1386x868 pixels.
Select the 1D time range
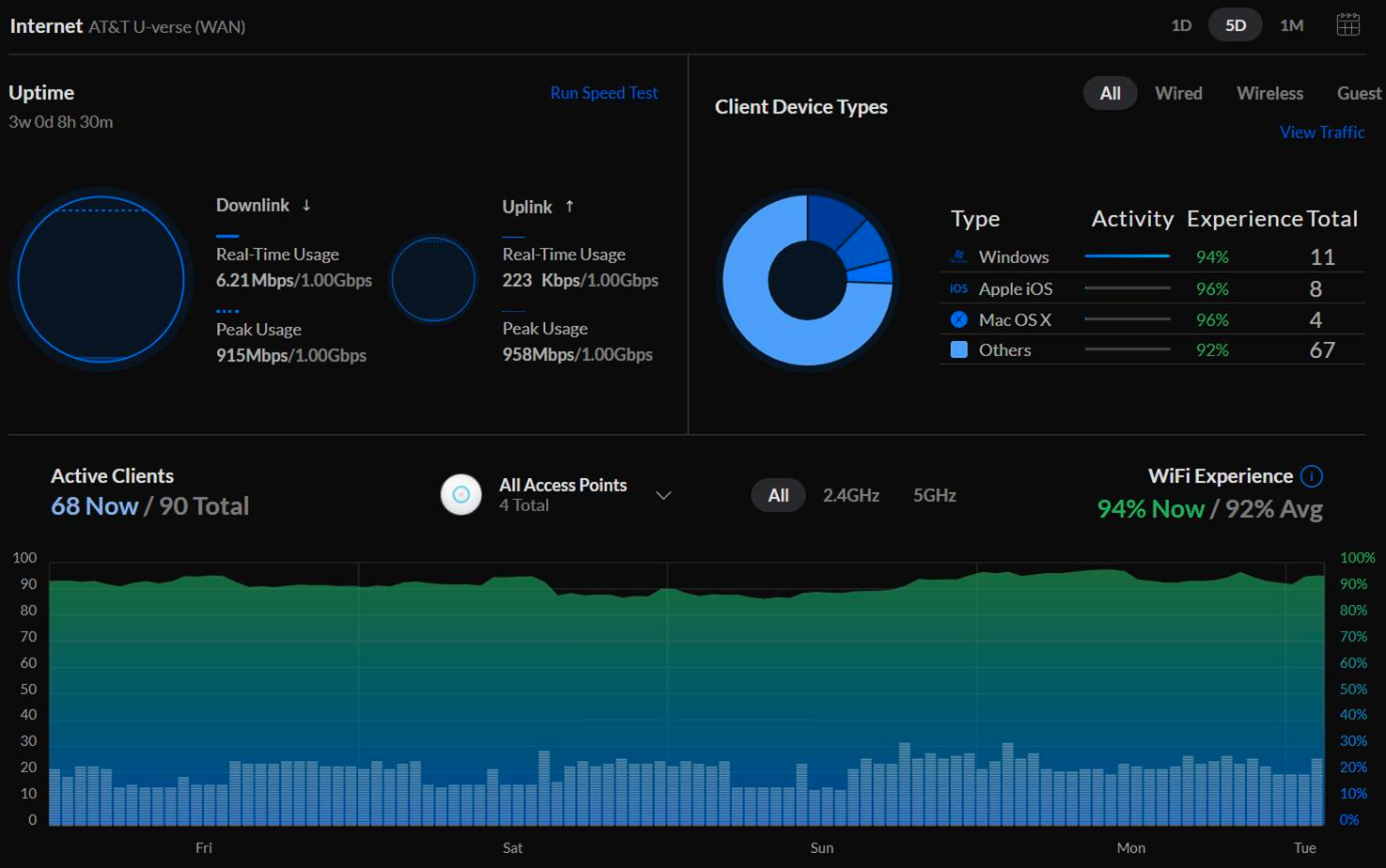coord(1181,25)
